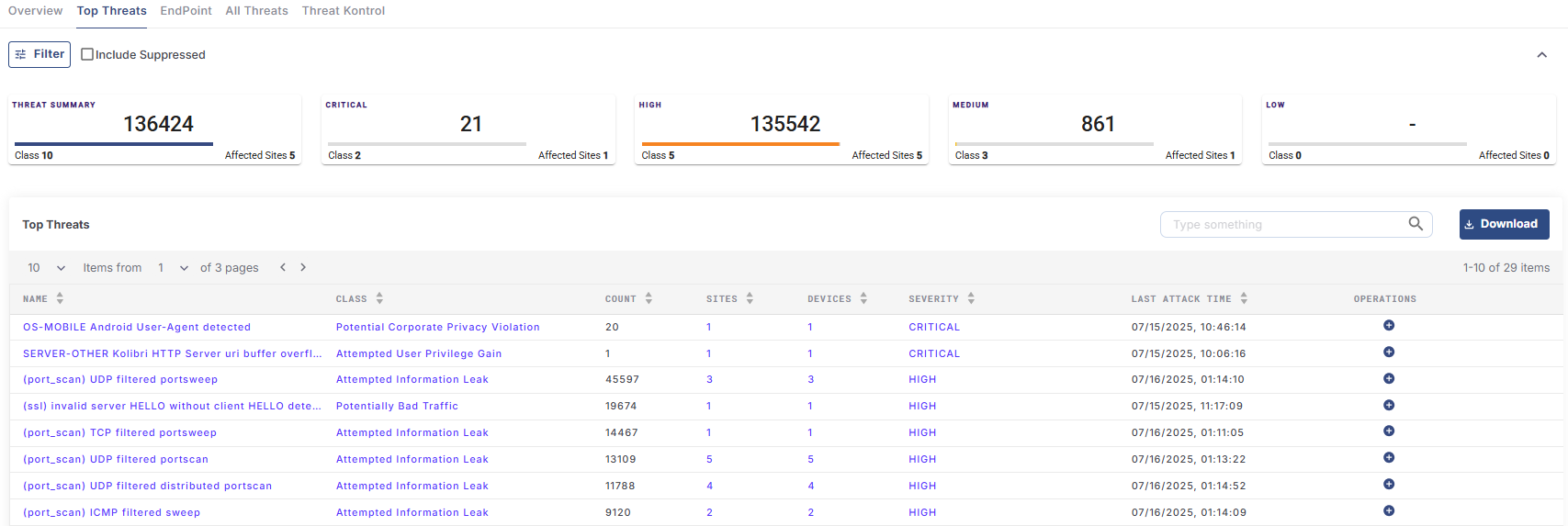Sort by Severity column arrows
Viewport: 1568px width, 526px height.
(x=971, y=298)
